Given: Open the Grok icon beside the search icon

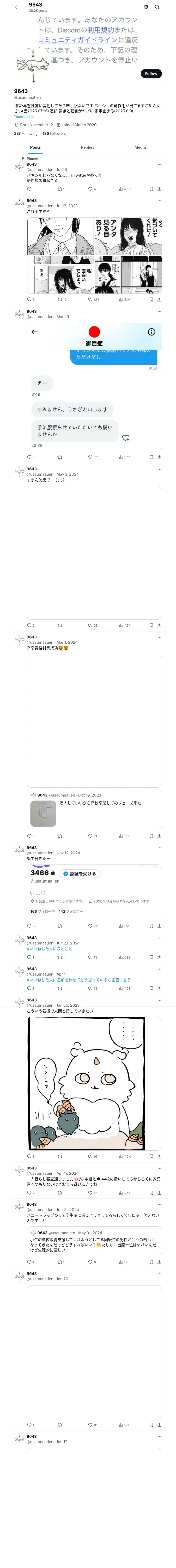Looking at the screenshot, I should pos(146,7).
